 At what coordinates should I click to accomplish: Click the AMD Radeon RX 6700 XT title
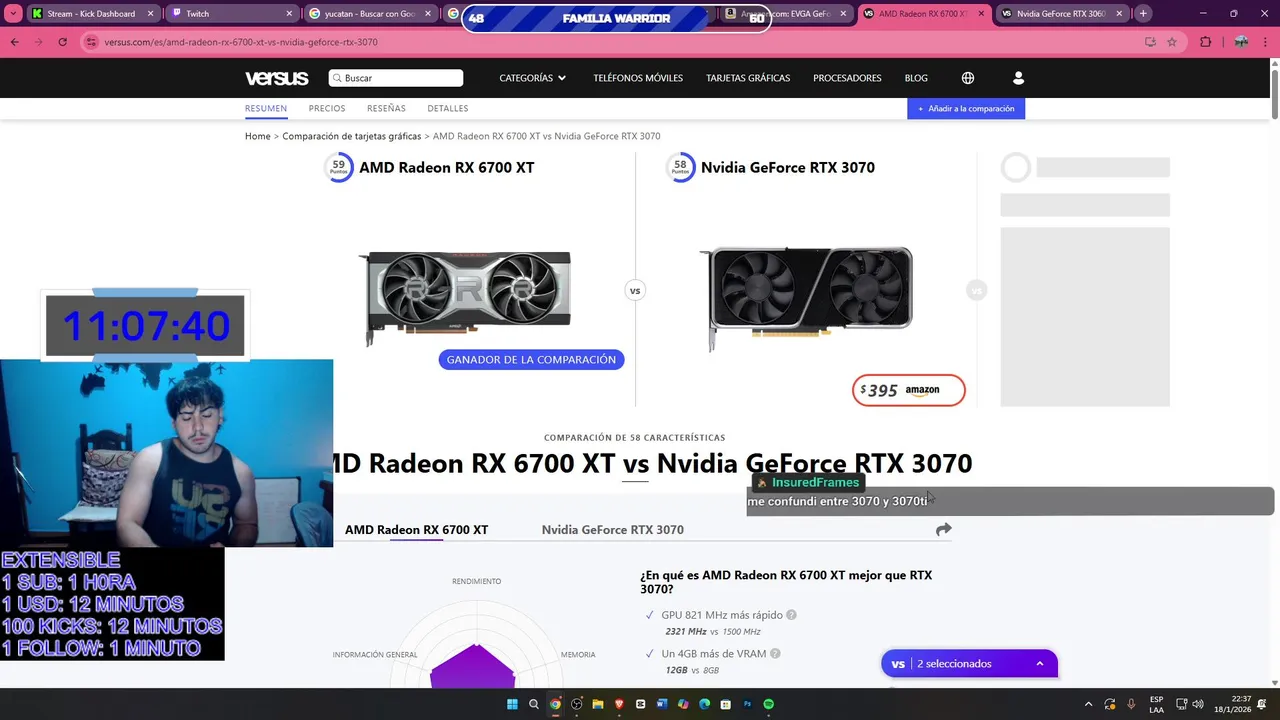[447, 168]
